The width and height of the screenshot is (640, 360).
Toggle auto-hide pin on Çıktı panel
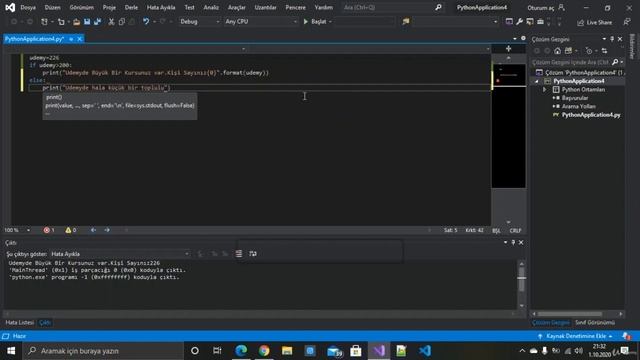coord(513,242)
